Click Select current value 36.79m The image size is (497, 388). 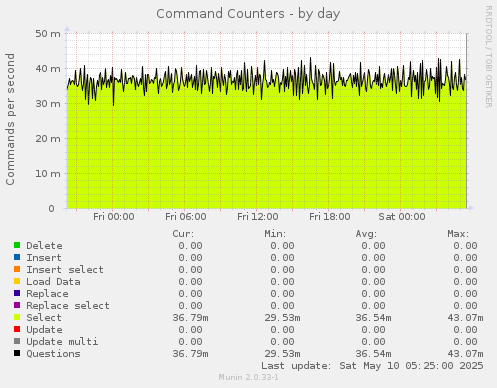pyautogui.click(x=190, y=318)
